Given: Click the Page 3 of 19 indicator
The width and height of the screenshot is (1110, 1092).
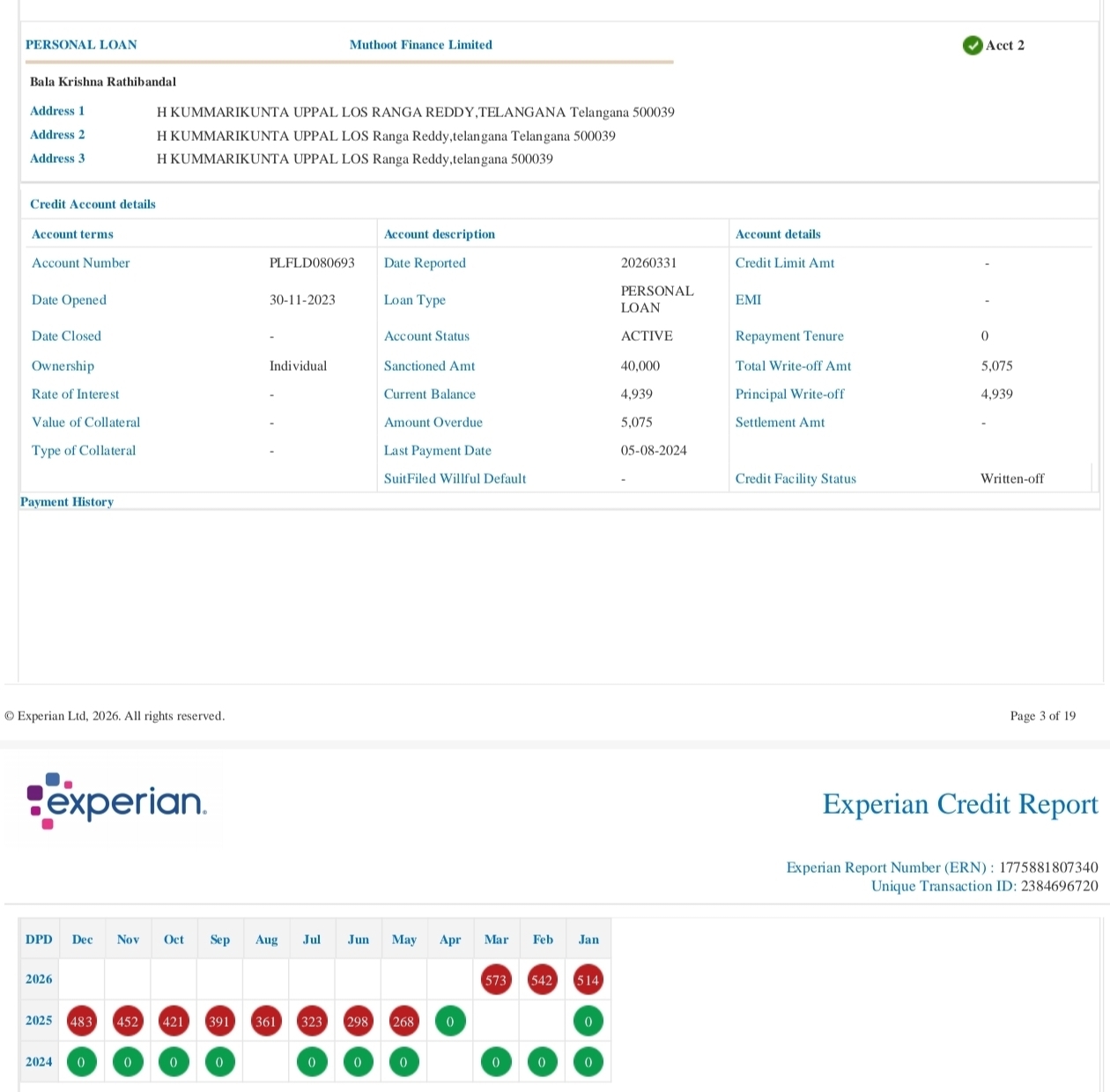Looking at the screenshot, I should point(1042,716).
